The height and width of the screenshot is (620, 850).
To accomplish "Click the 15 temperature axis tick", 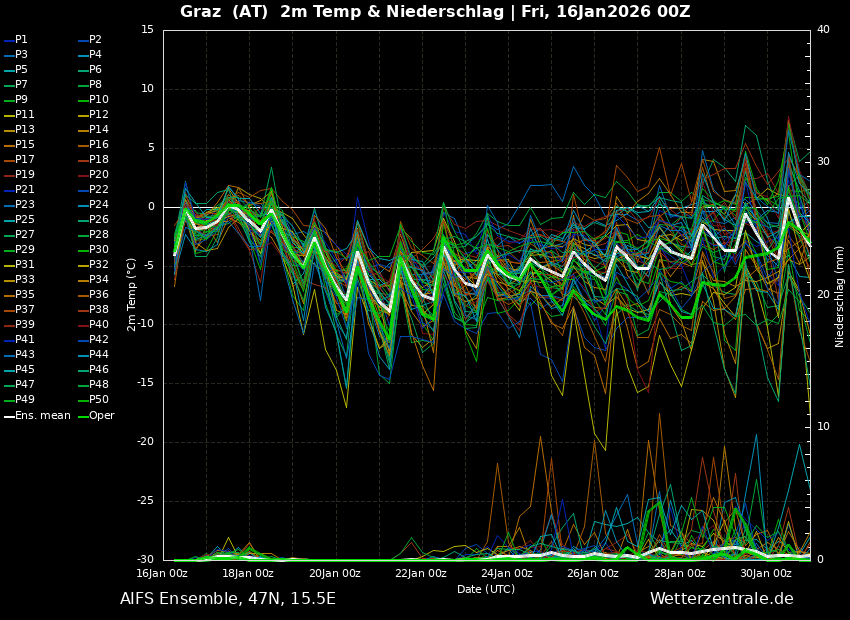I will click(147, 30).
